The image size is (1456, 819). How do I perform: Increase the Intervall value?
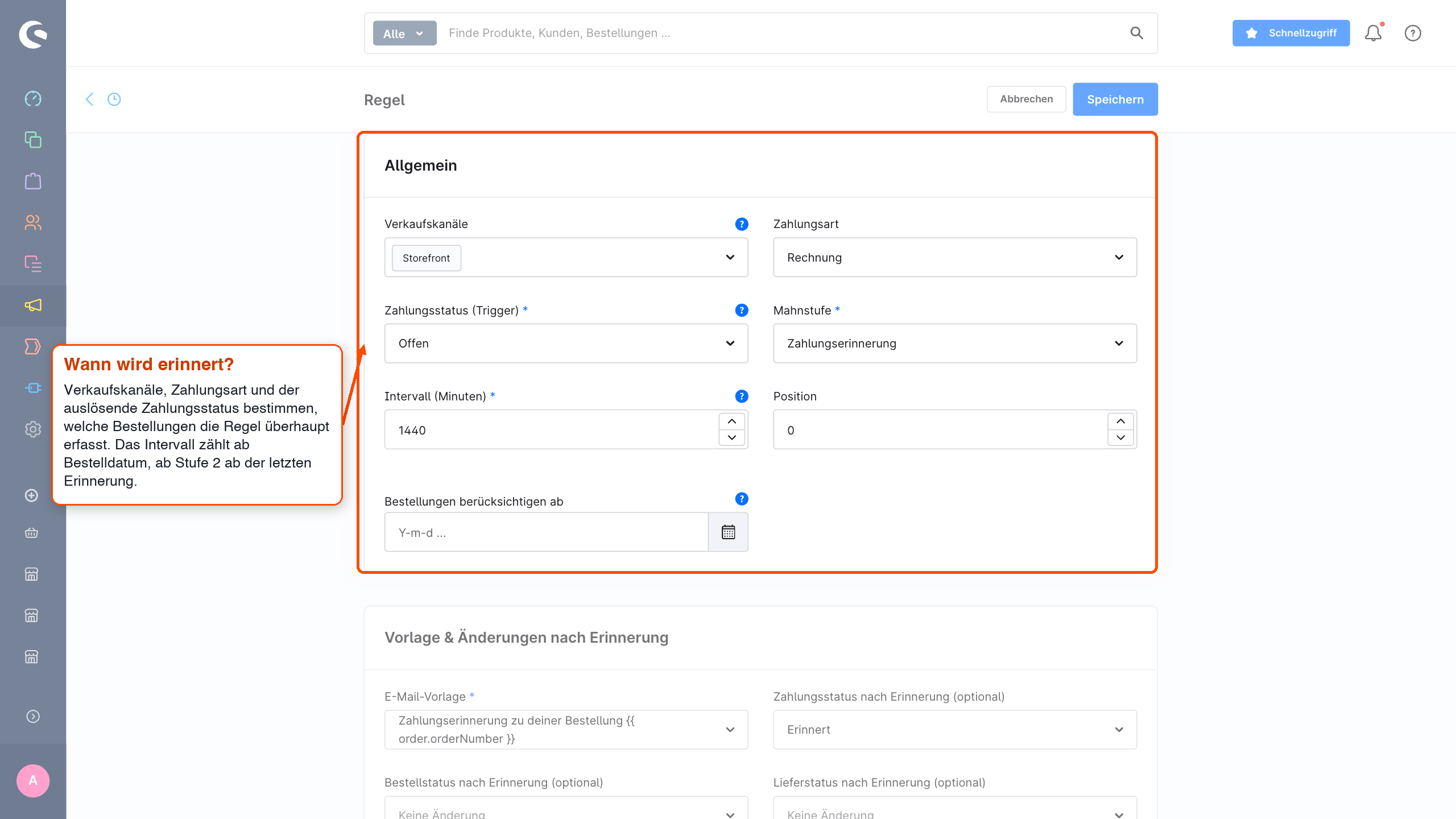click(732, 421)
